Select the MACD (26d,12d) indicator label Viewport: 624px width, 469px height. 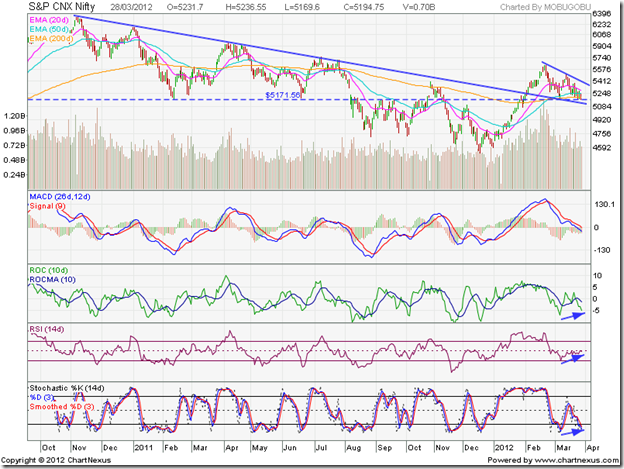[60, 197]
